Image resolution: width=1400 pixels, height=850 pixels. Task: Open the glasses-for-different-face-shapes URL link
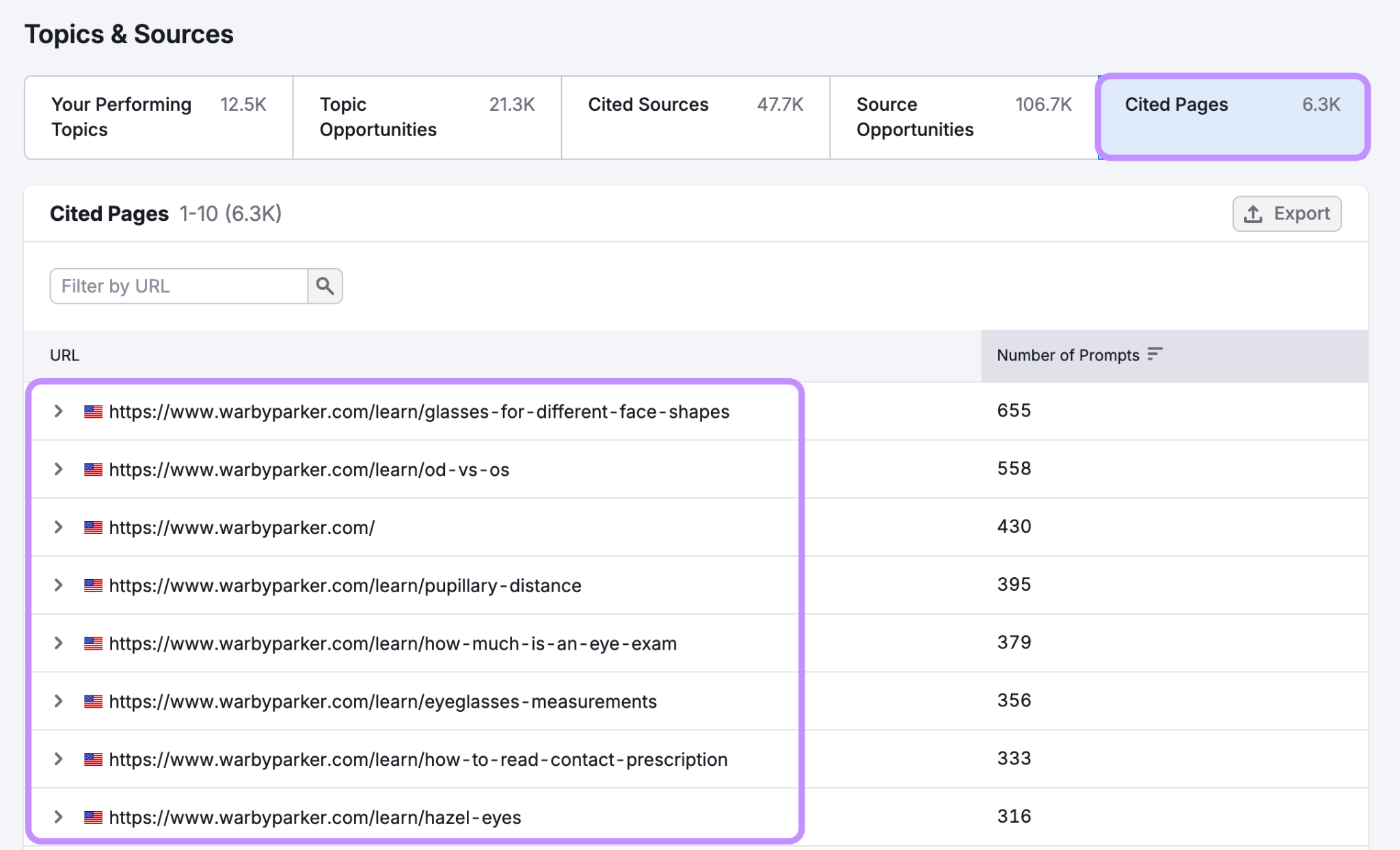419,412
